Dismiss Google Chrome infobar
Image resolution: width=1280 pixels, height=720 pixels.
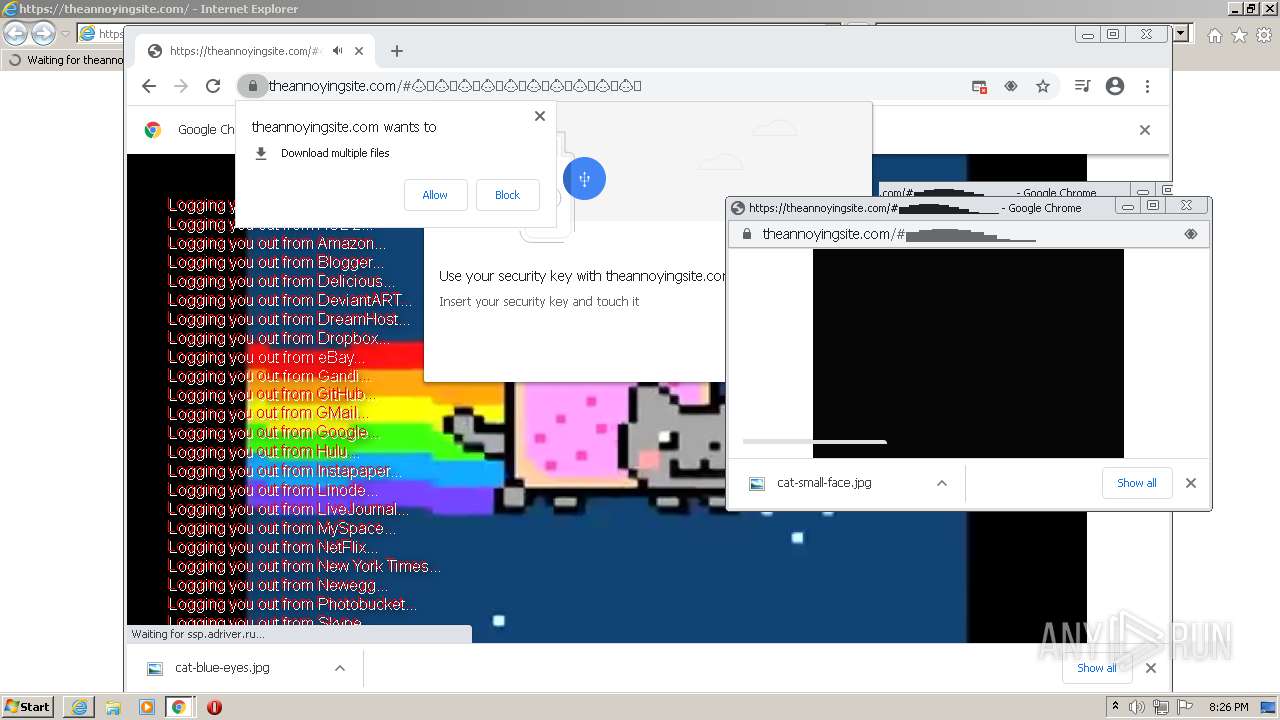[1145, 130]
